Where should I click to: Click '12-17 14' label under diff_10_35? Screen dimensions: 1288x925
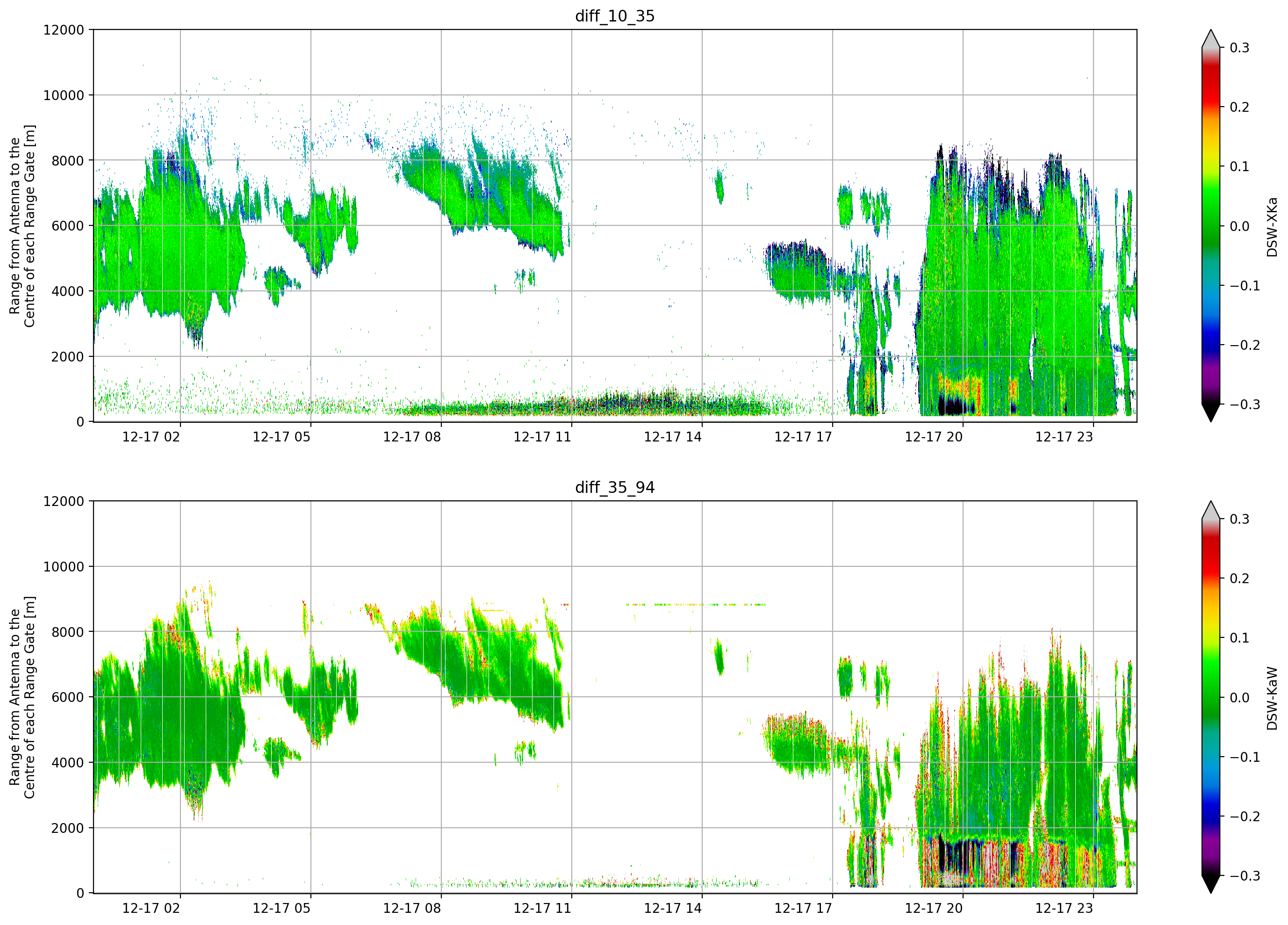[x=673, y=437]
